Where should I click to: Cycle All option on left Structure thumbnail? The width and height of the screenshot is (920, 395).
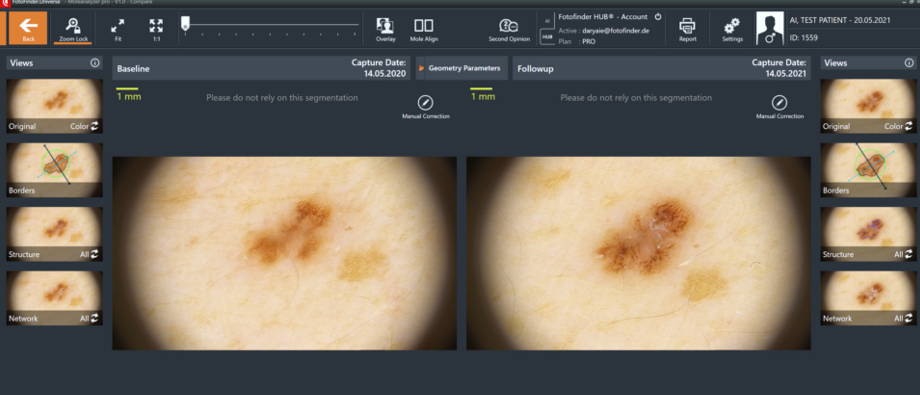coord(89,254)
